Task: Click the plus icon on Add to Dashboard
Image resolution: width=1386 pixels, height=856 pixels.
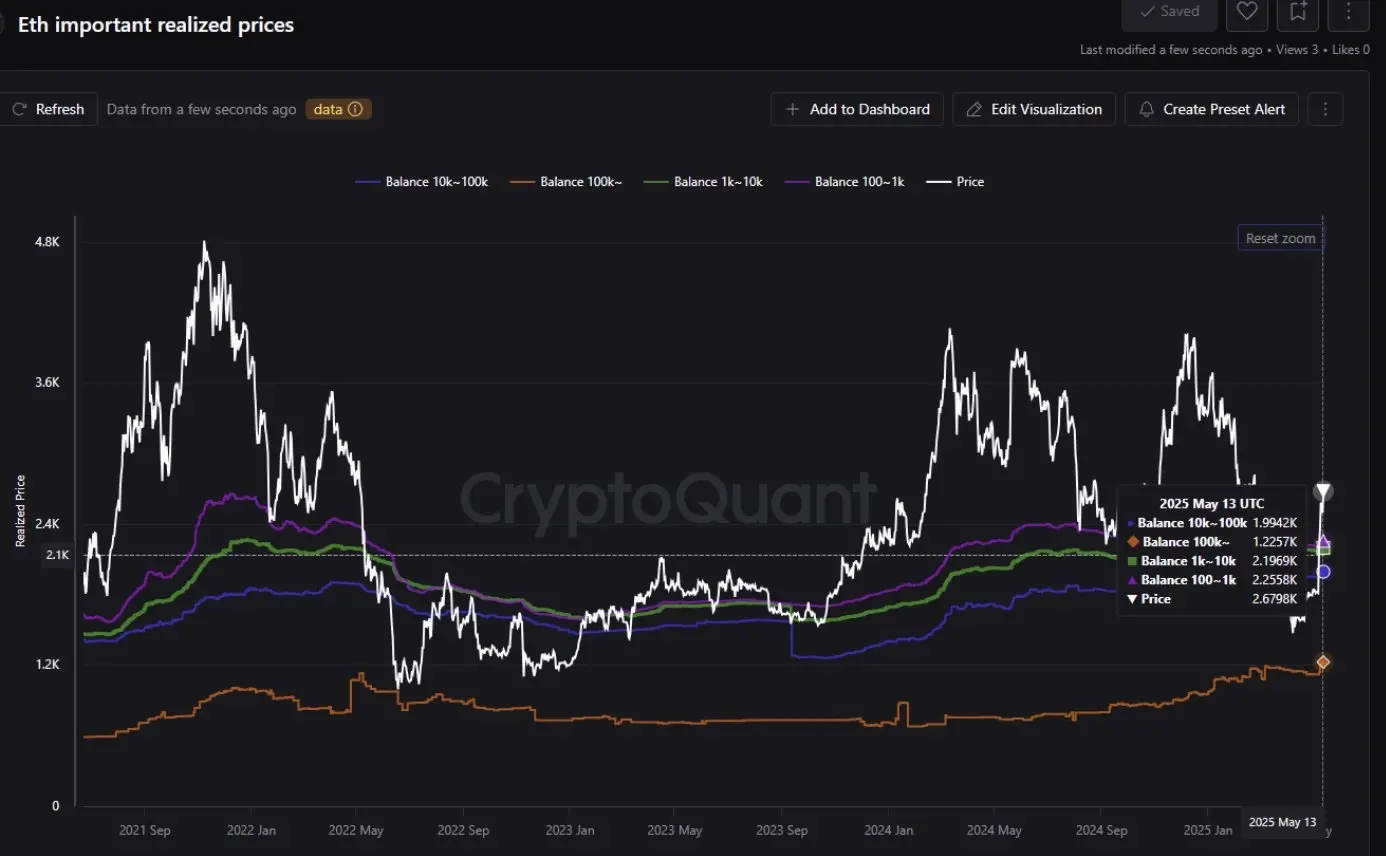Action: [792, 109]
